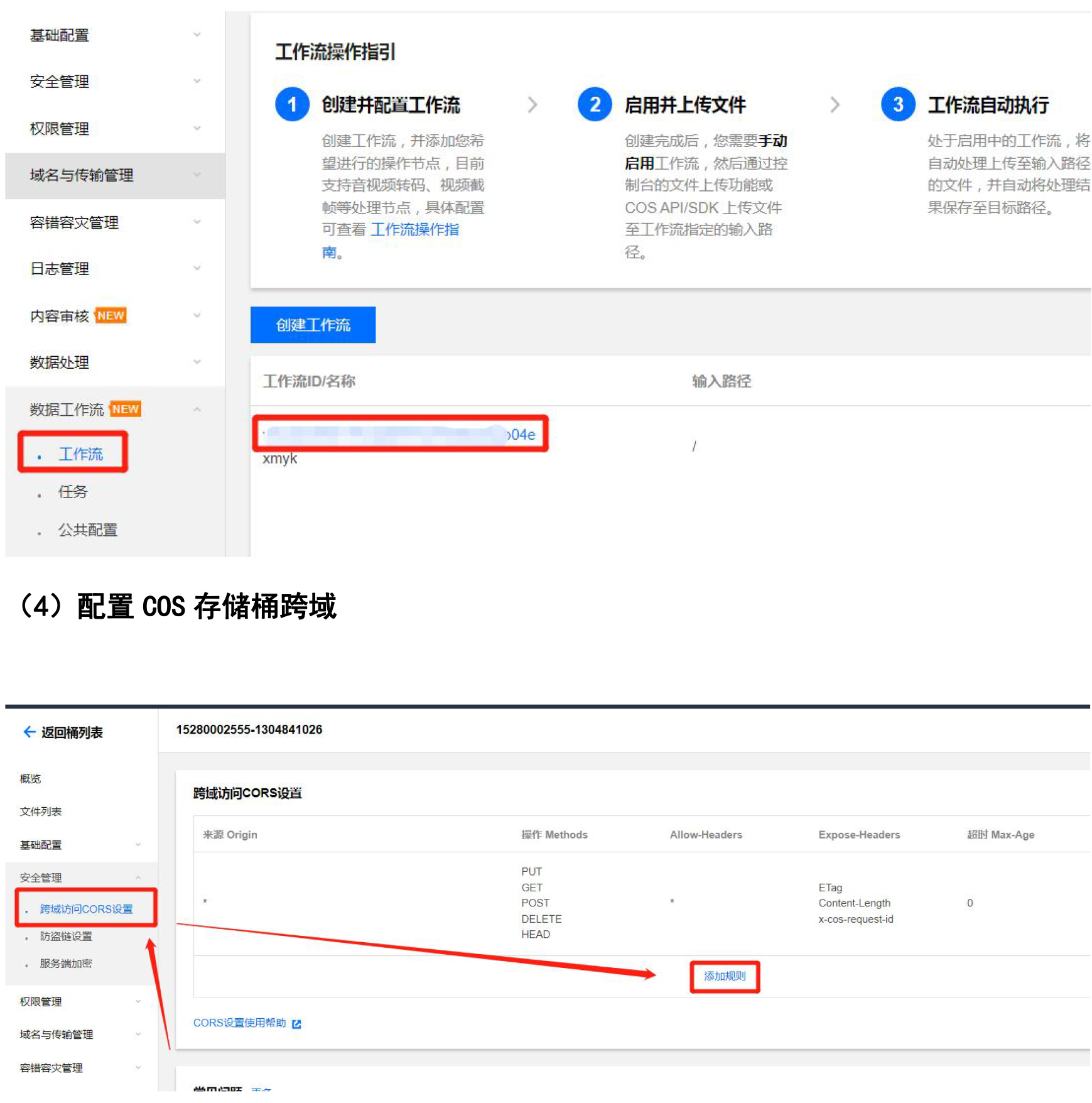Viewport: 1092px width, 1103px height.
Task: Open 数据处理 menu item
Action: (60, 362)
